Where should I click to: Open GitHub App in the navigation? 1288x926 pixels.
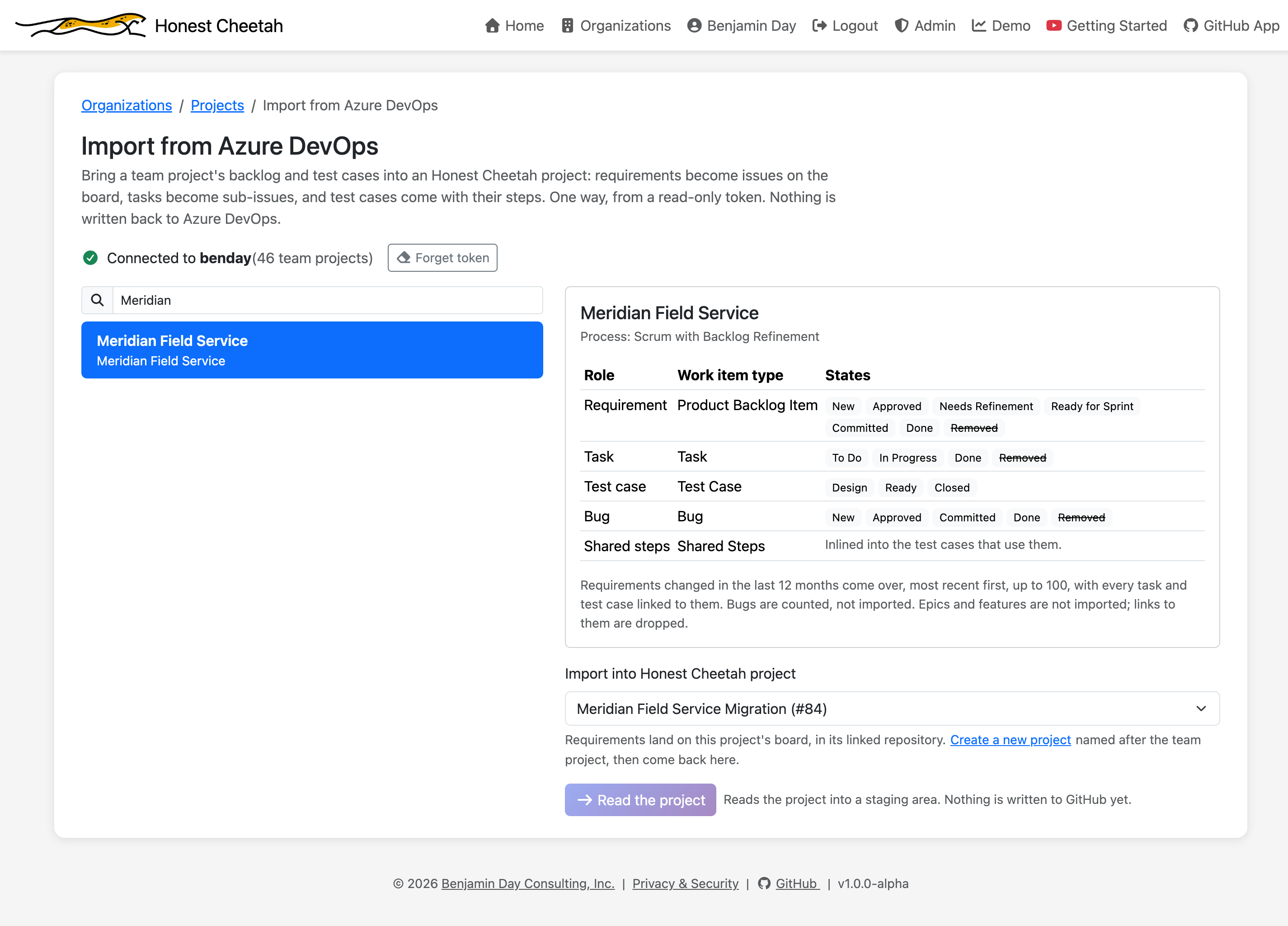[x=1232, y=26]
